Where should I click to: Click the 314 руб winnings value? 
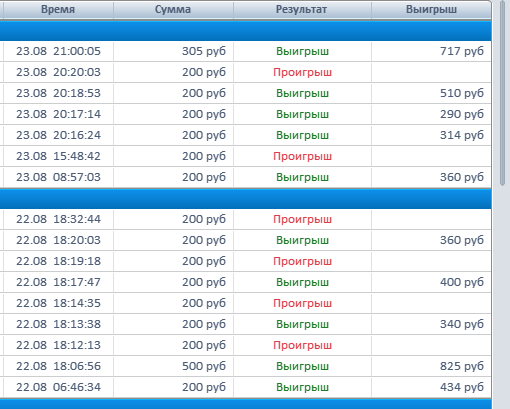tap(462, 135)
